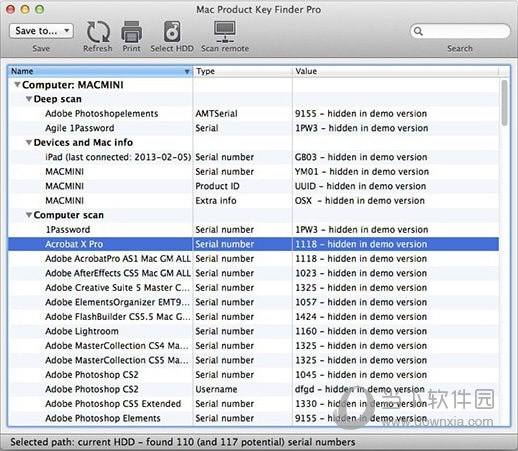The height and width of the screenshot is (451, 518).
Task: Click the value starting with OSX
Action: tap(360, 201)
